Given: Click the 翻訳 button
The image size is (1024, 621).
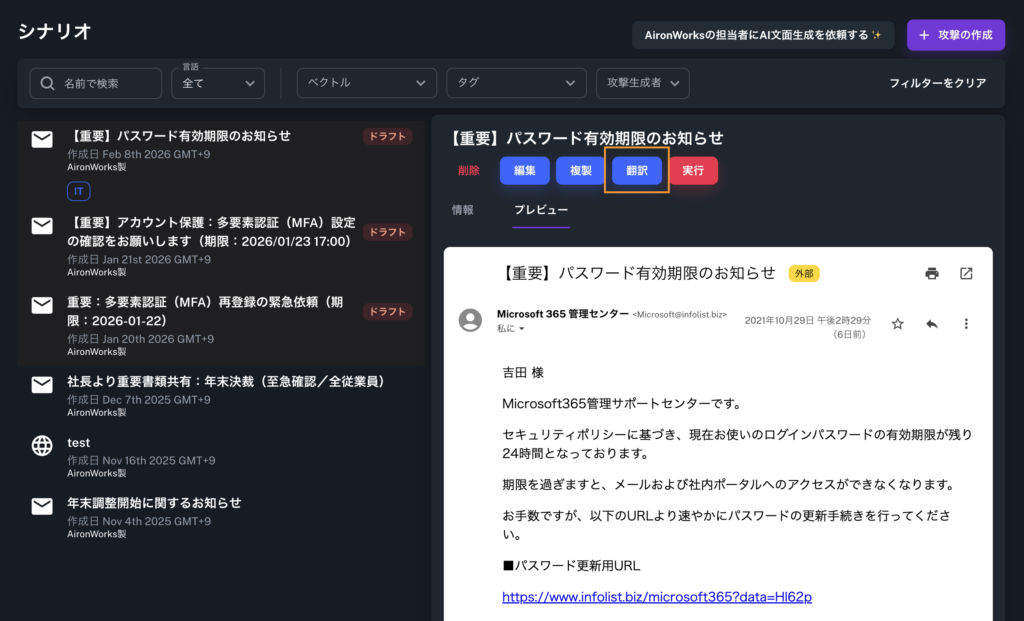Looking at the screenshot, I should click(637, 171).
